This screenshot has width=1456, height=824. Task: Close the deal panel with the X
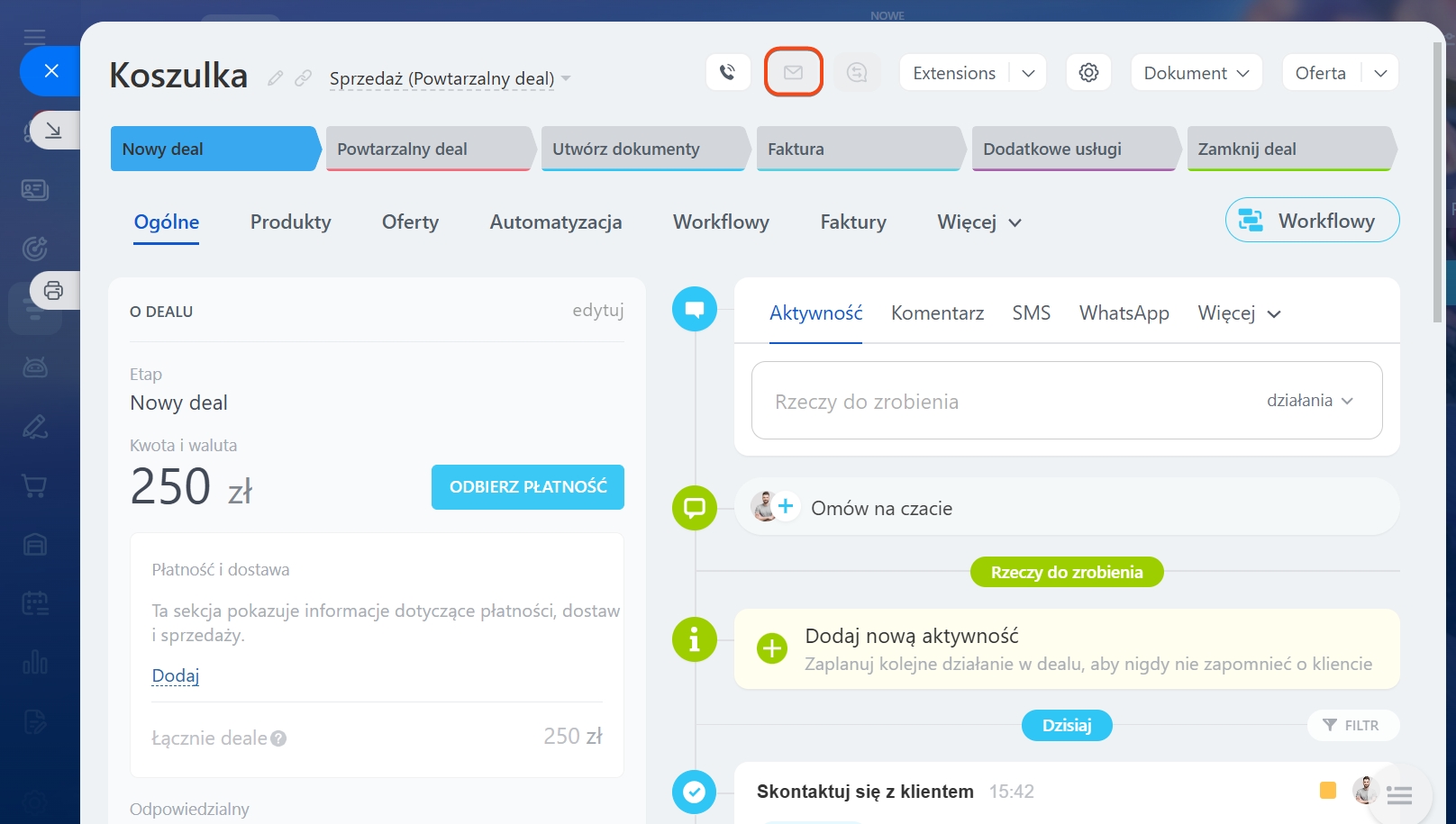[51, 70]
